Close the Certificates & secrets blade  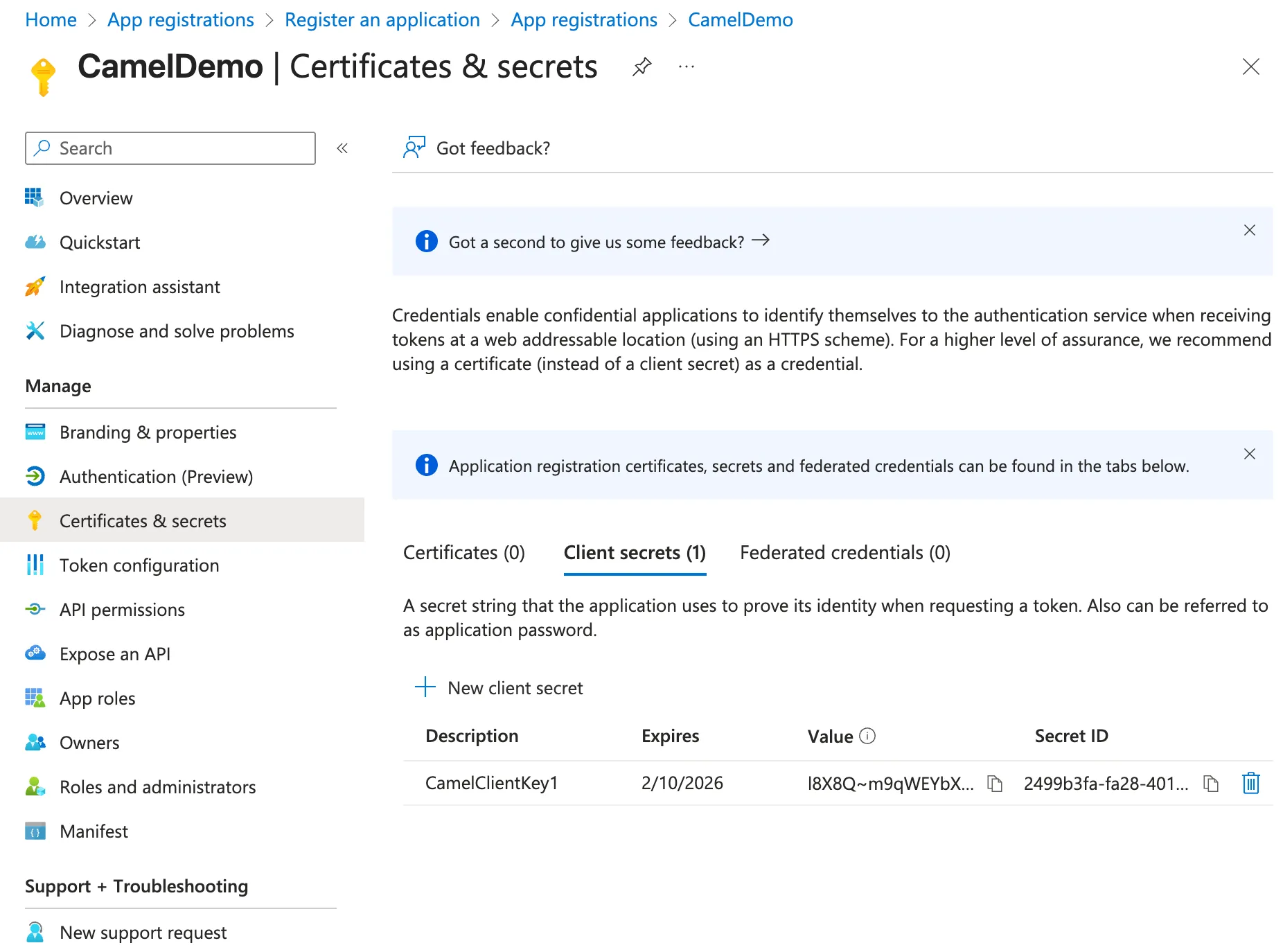pos(1250,67)
